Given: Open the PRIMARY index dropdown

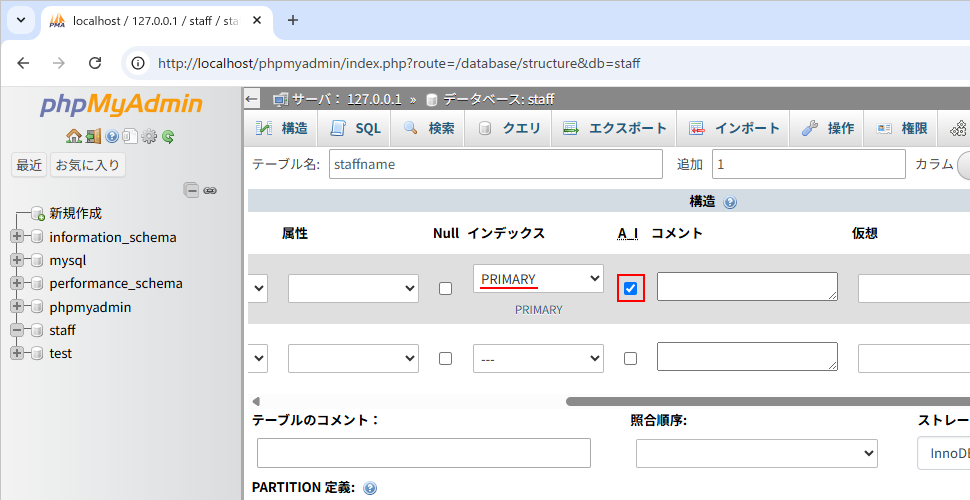Looking at the screenshot, I should click(538, 279).
